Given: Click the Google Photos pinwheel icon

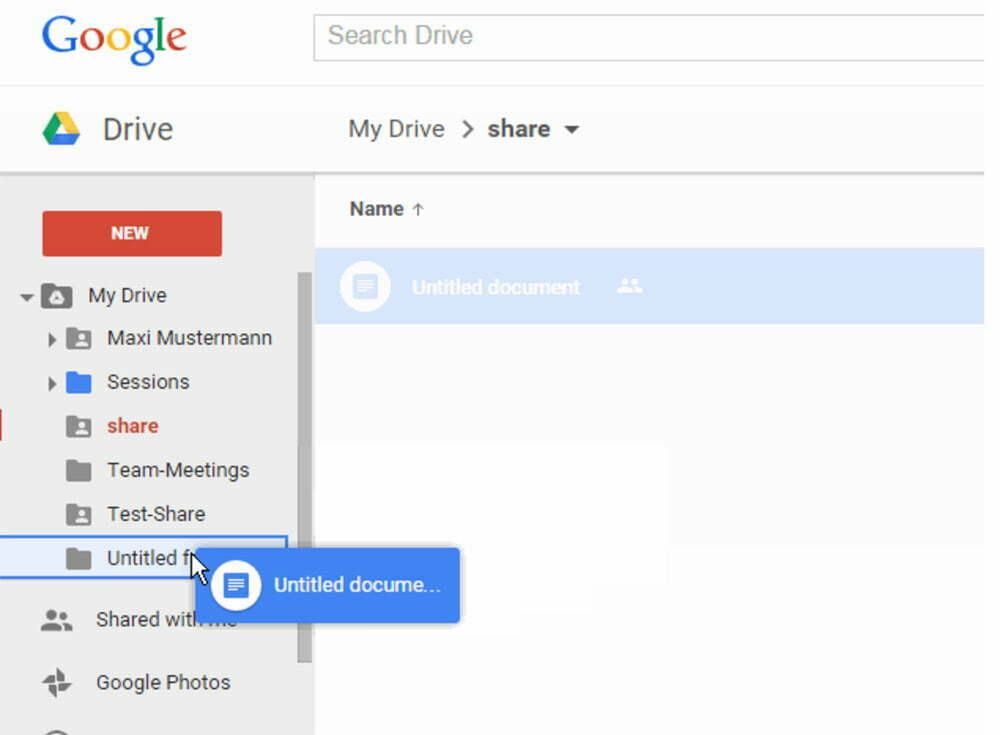Looking at the screenshot, I should pyautogui.click(x=57, y=683).
